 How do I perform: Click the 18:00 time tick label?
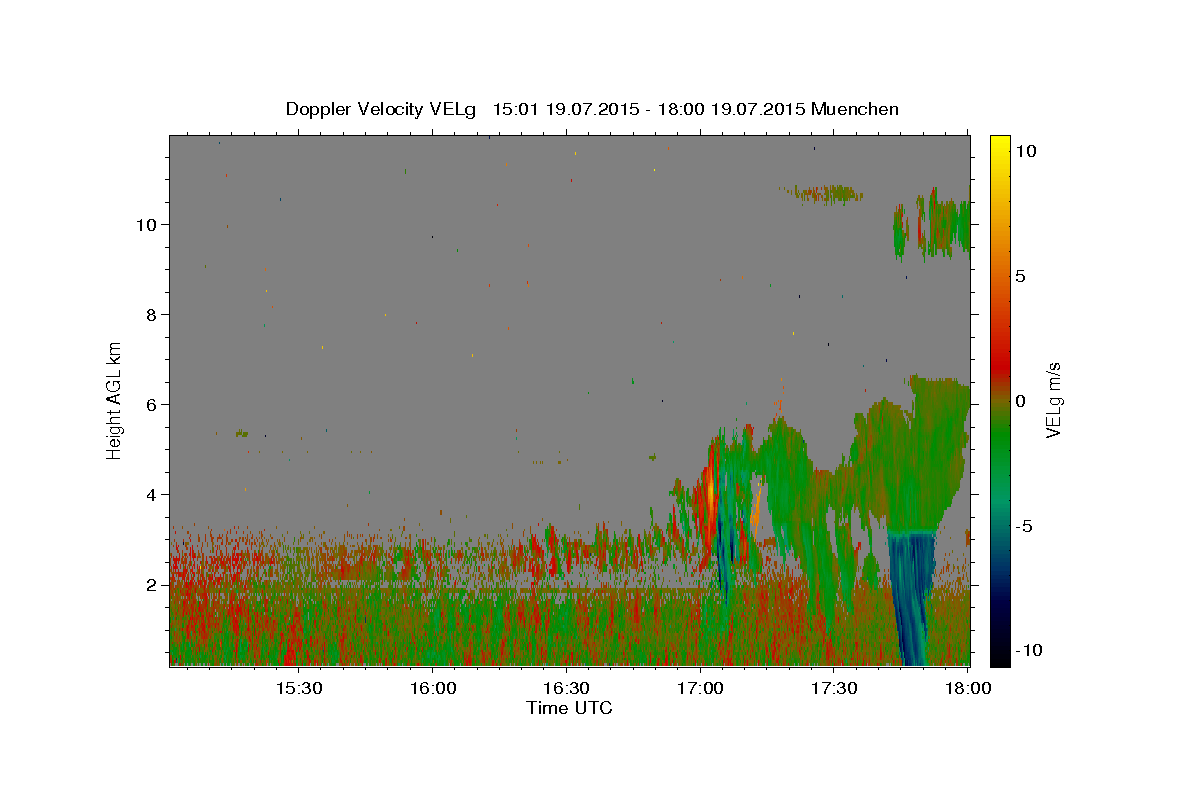(x=967, y=689)
